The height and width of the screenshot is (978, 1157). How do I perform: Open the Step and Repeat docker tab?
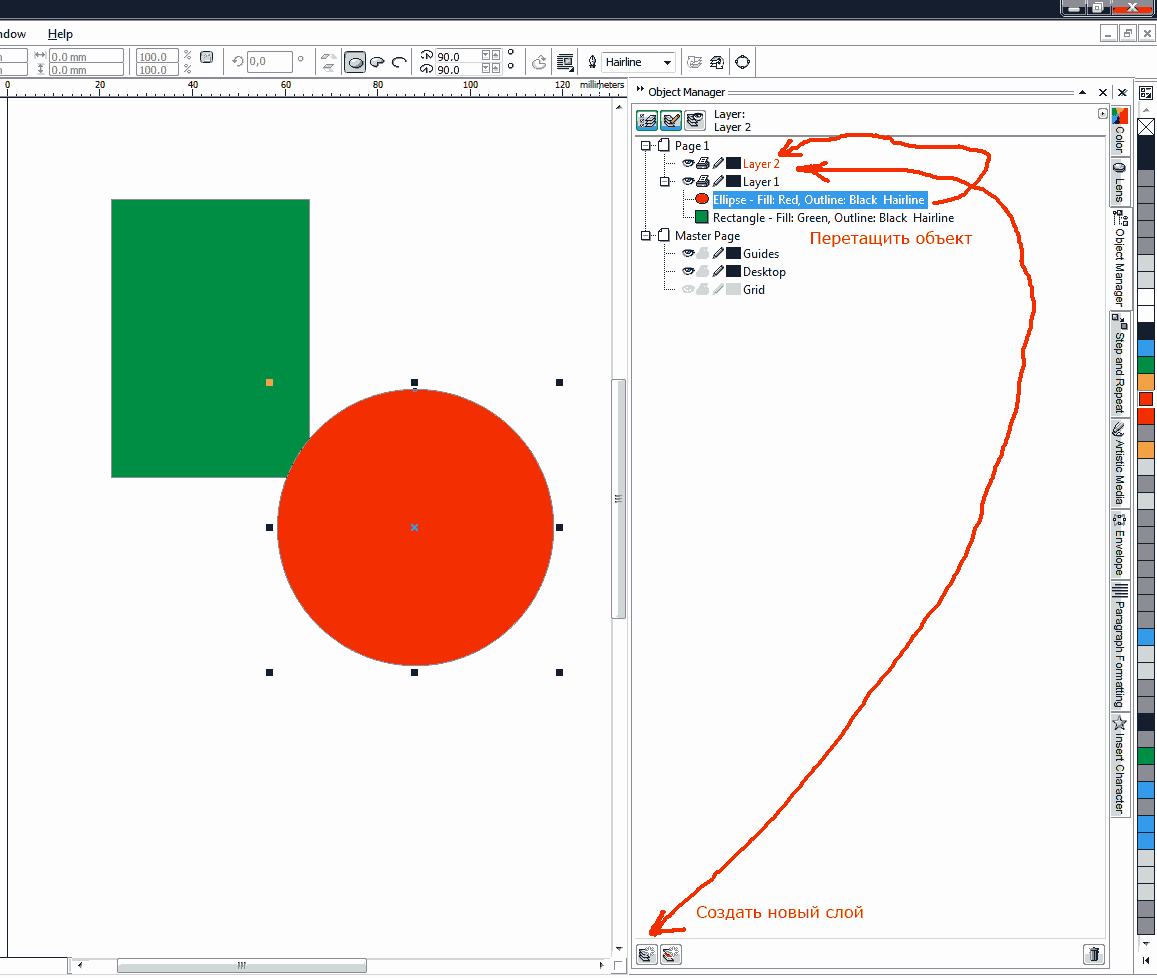(x=1119, y=365)
